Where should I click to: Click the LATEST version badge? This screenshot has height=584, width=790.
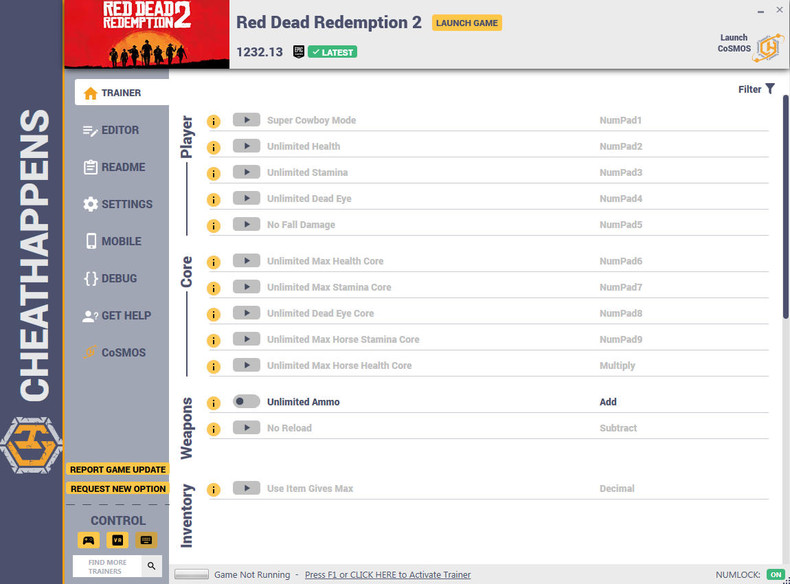point(333,52)
